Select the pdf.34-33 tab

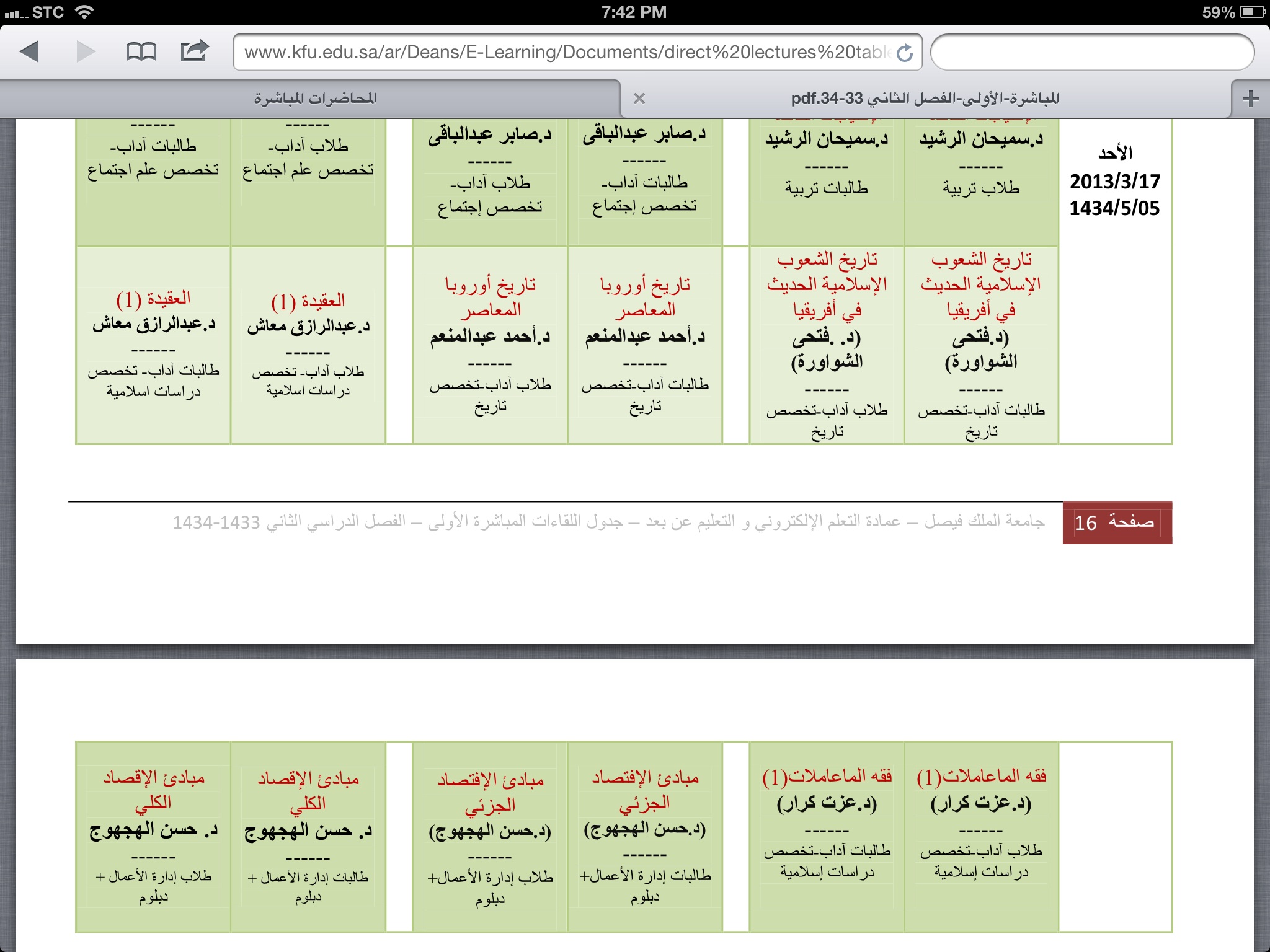(x=925, y=99)
